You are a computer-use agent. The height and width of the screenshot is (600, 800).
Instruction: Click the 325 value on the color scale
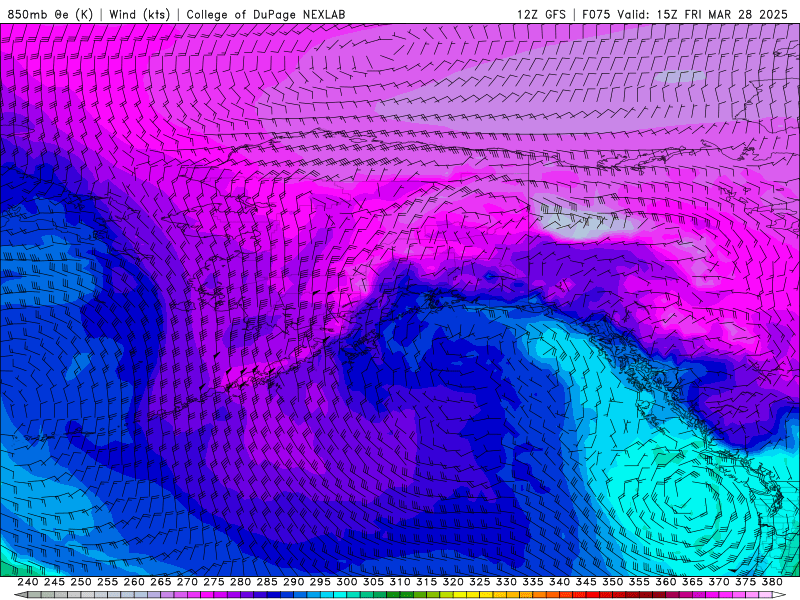[x=479, y=582]
